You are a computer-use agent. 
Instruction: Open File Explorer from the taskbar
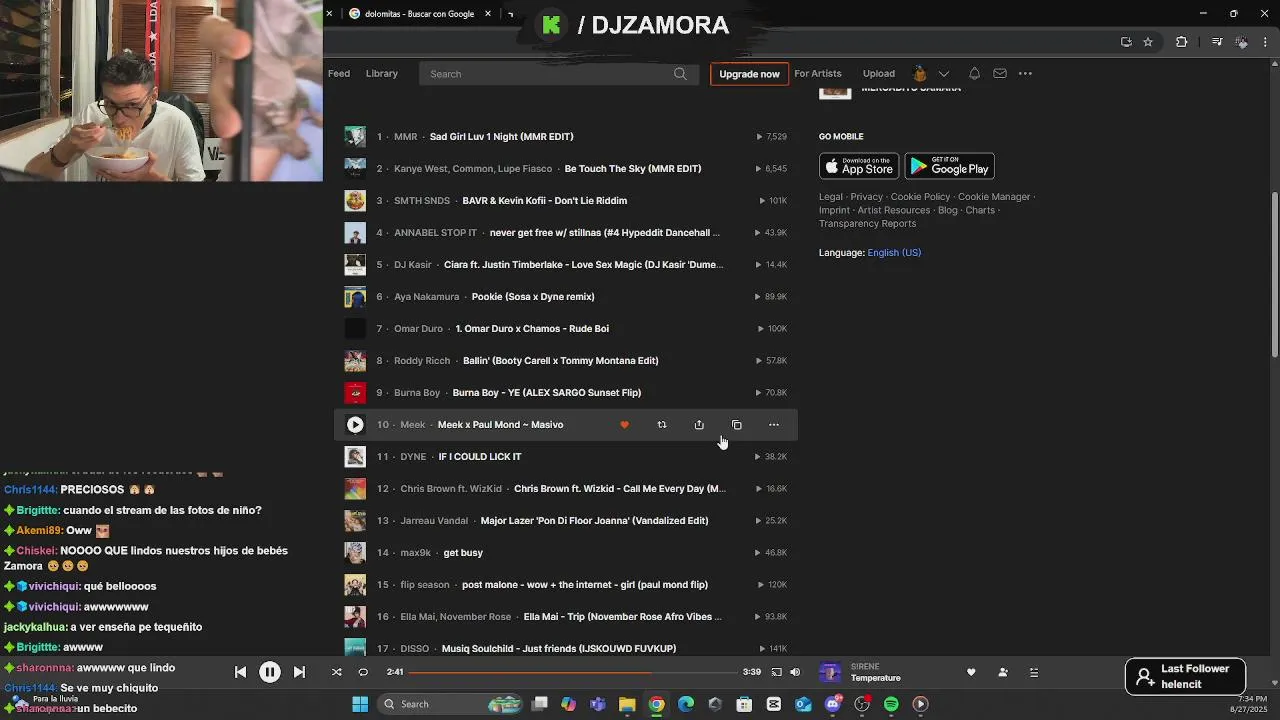point(627,704)
